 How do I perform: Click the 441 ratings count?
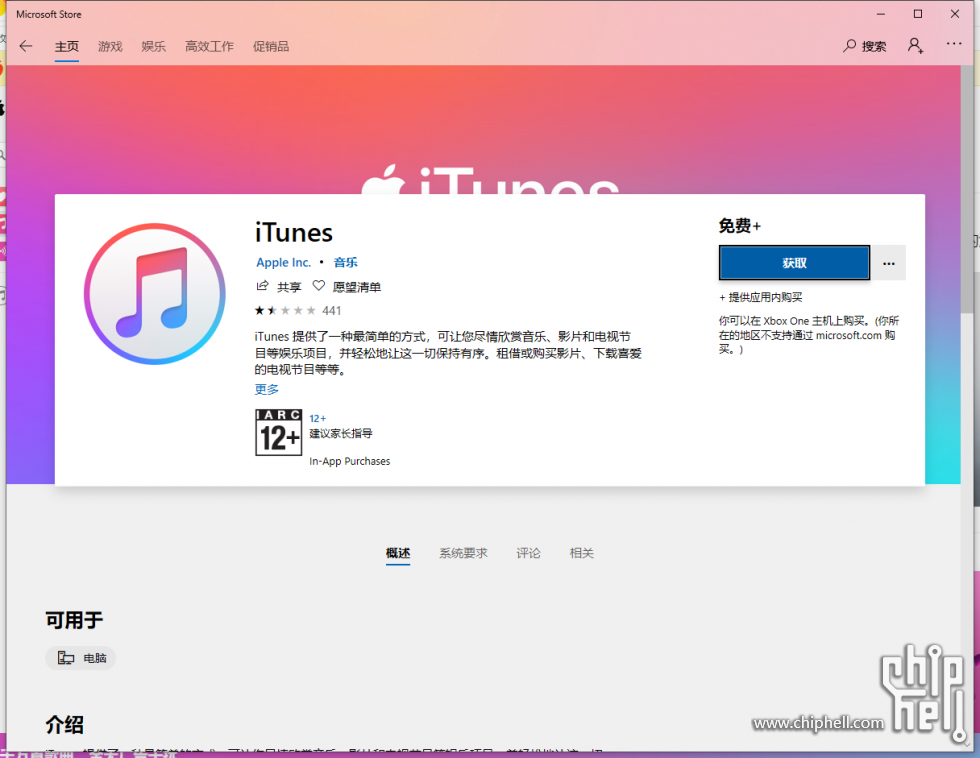[x=332, y=311]
